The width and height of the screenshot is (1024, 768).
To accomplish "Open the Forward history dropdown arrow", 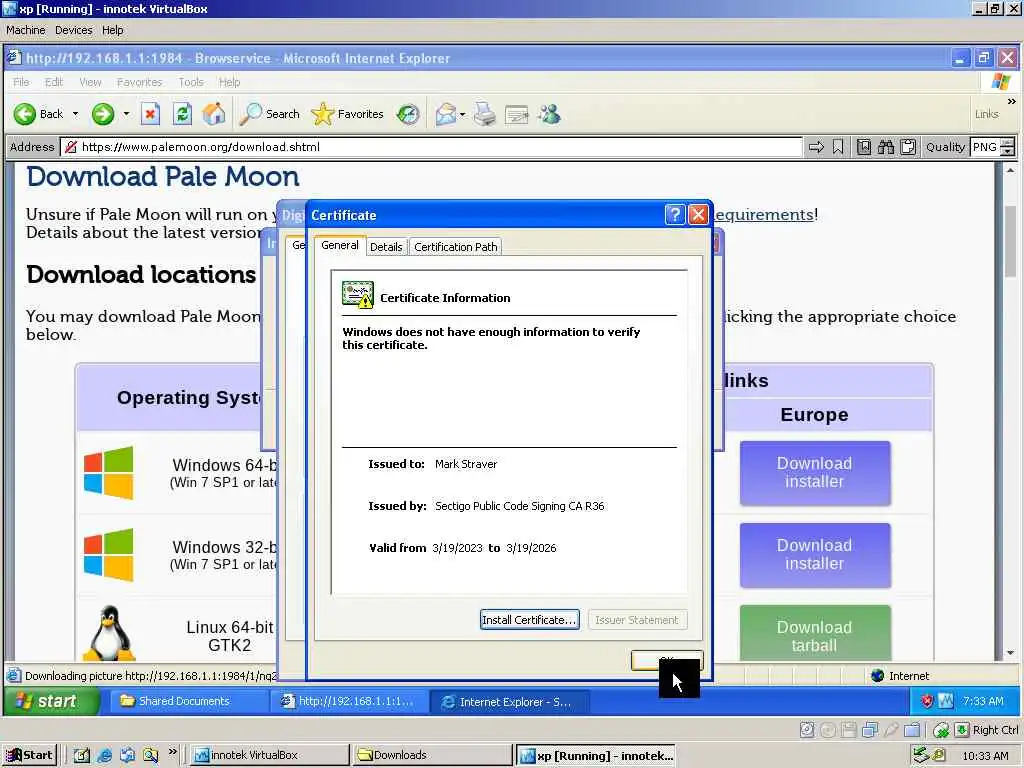I will click(x=126, y=114).
